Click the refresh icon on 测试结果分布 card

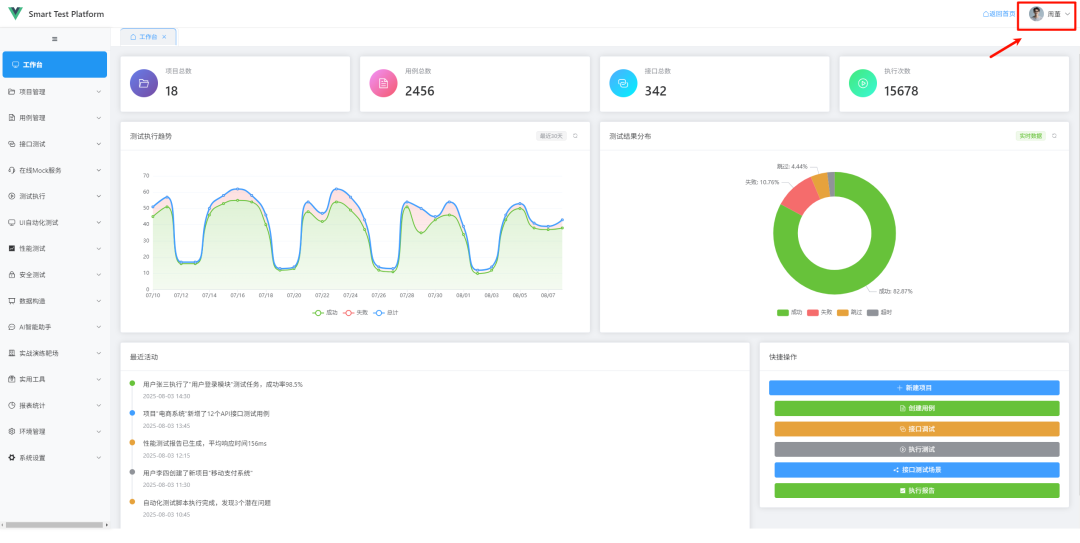click(1054, 136)
